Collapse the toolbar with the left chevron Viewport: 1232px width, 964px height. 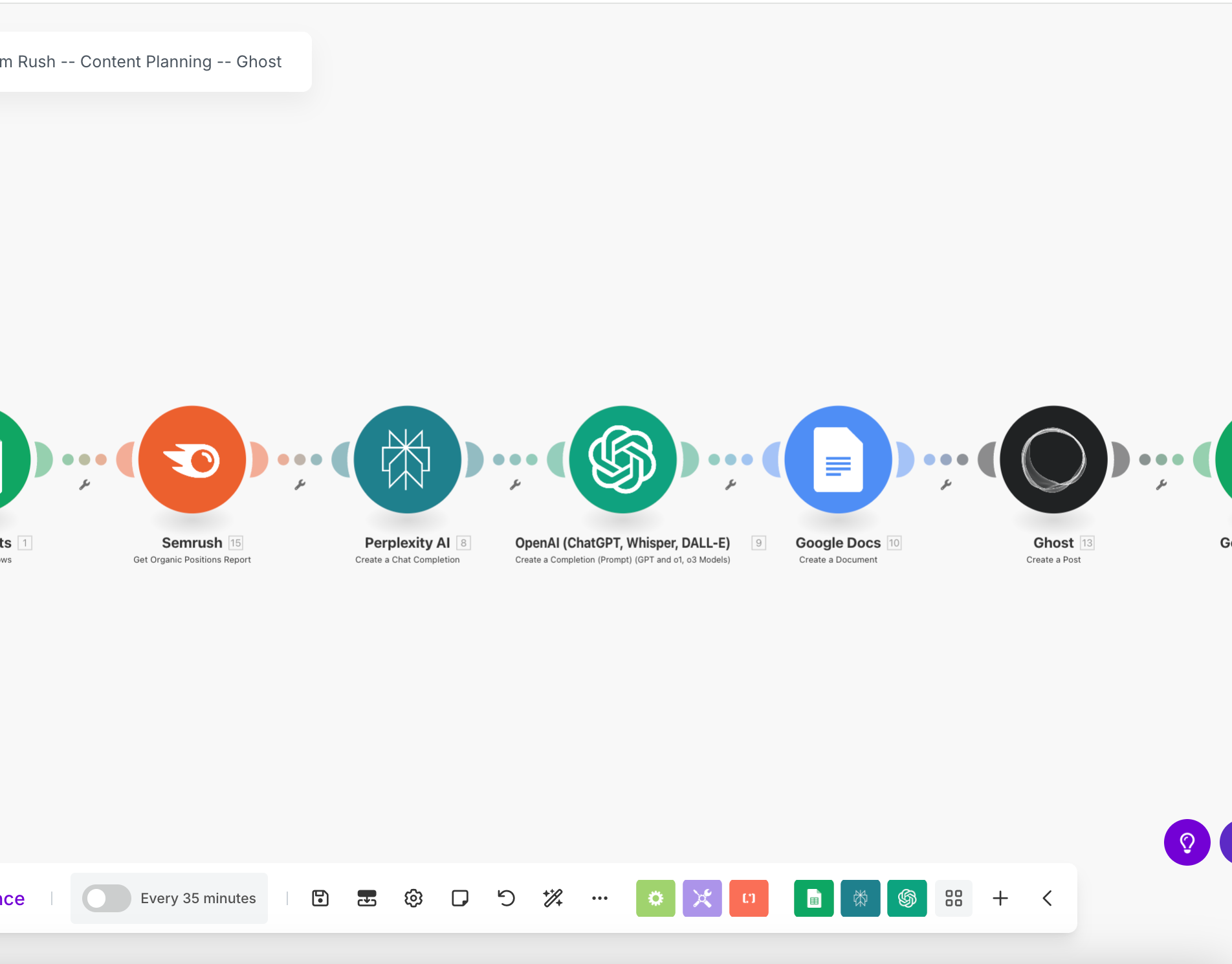coord(1047,898)
